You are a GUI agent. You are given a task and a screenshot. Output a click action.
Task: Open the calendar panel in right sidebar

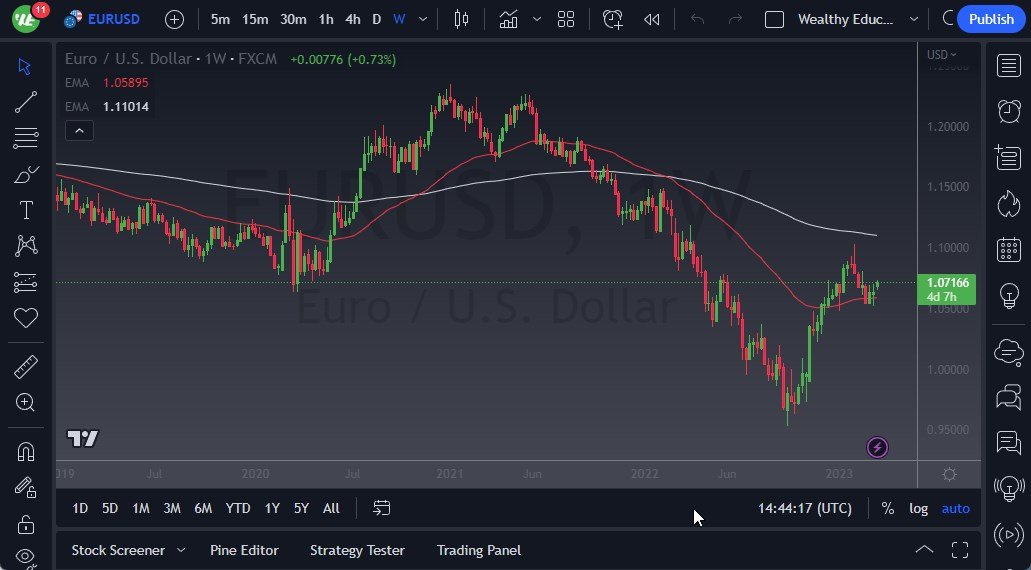[x=1009, y=249]
